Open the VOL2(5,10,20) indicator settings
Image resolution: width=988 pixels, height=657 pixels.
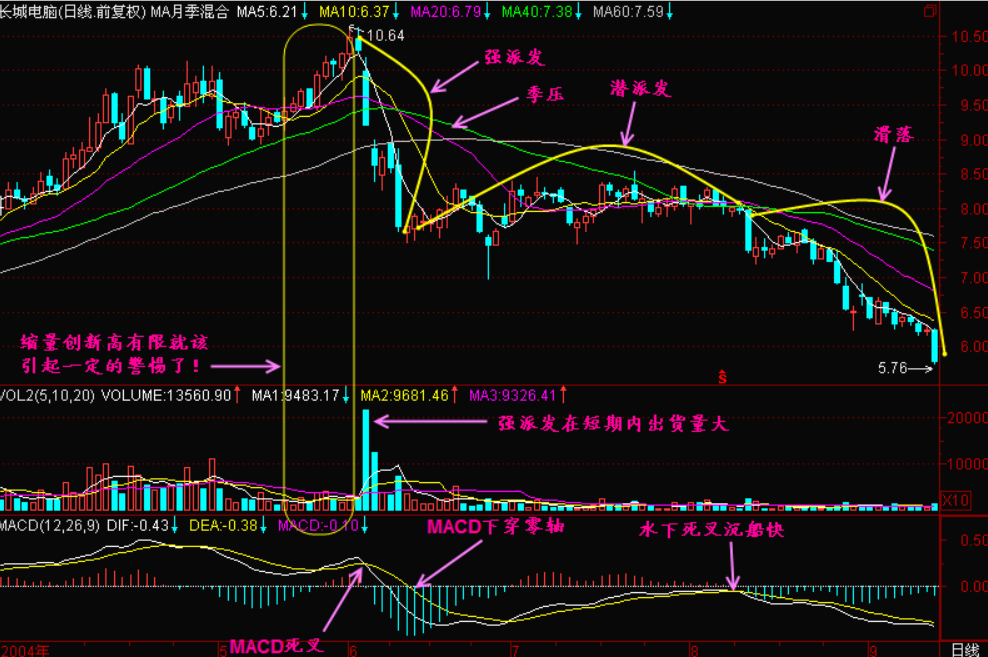coord(48,395)
